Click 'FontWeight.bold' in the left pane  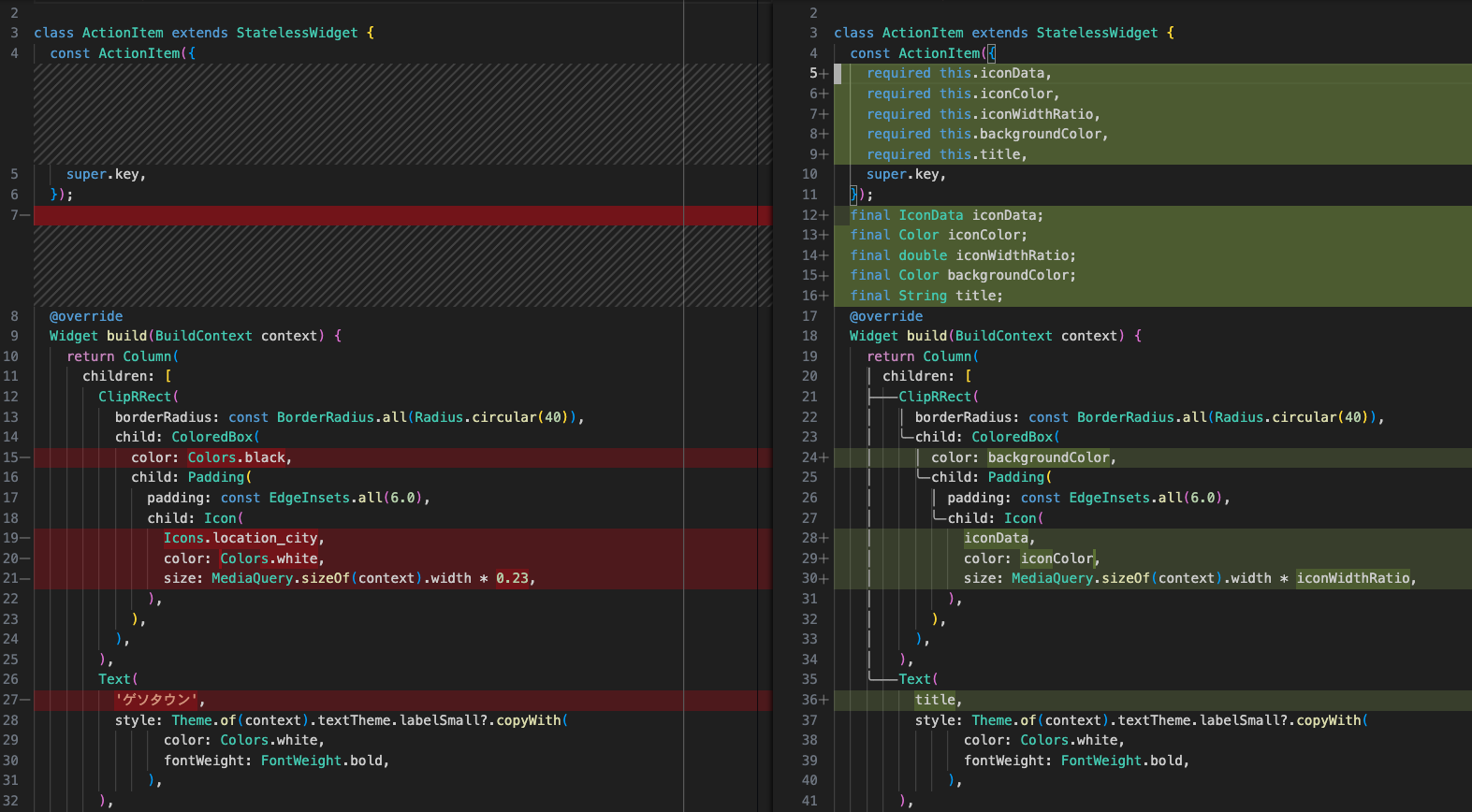324,761
